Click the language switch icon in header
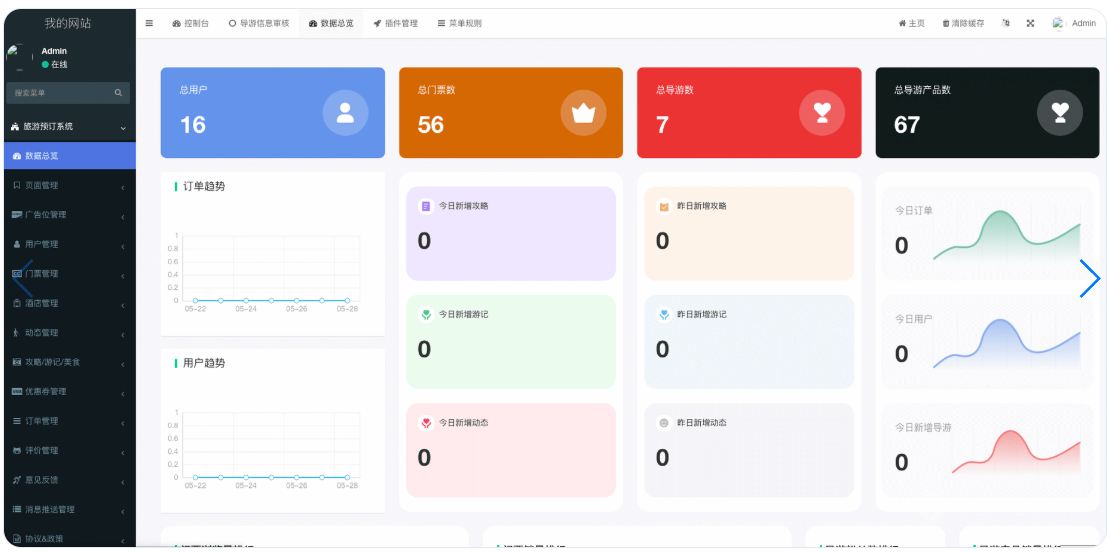The image size is (1108, 552). click(x=1005, y=23)
